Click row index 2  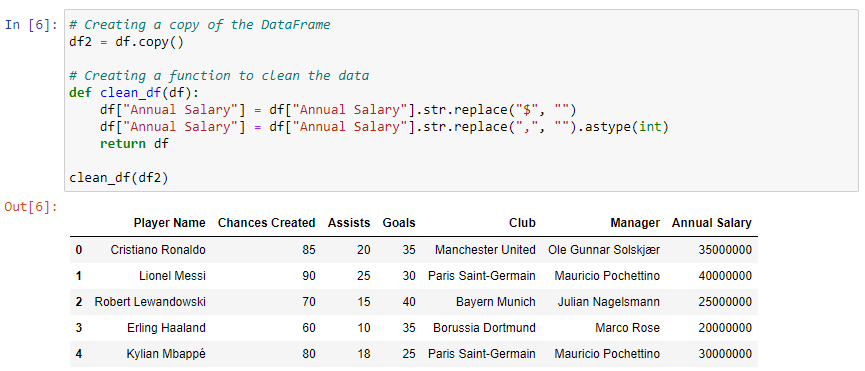(79, 302)
